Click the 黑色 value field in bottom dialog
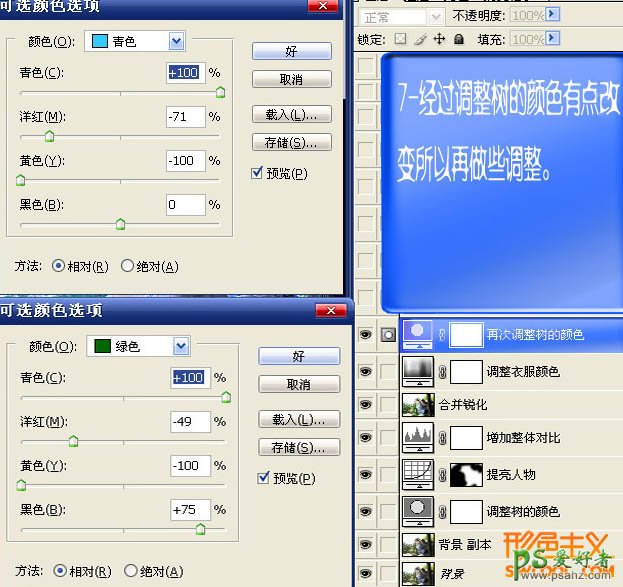 190,509
